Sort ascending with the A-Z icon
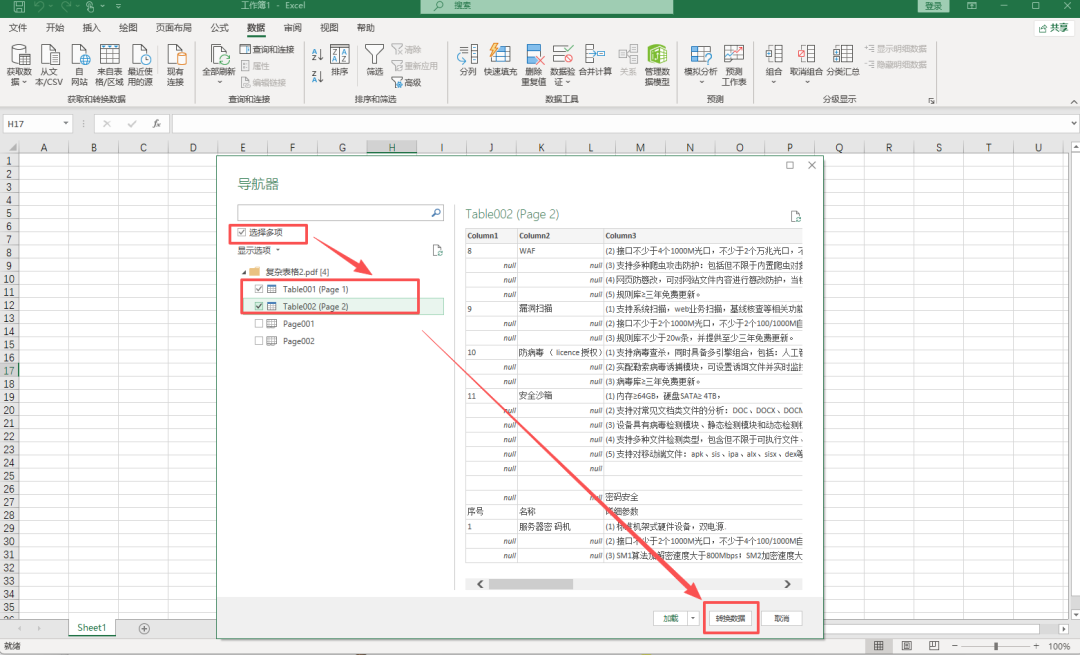 317,54
